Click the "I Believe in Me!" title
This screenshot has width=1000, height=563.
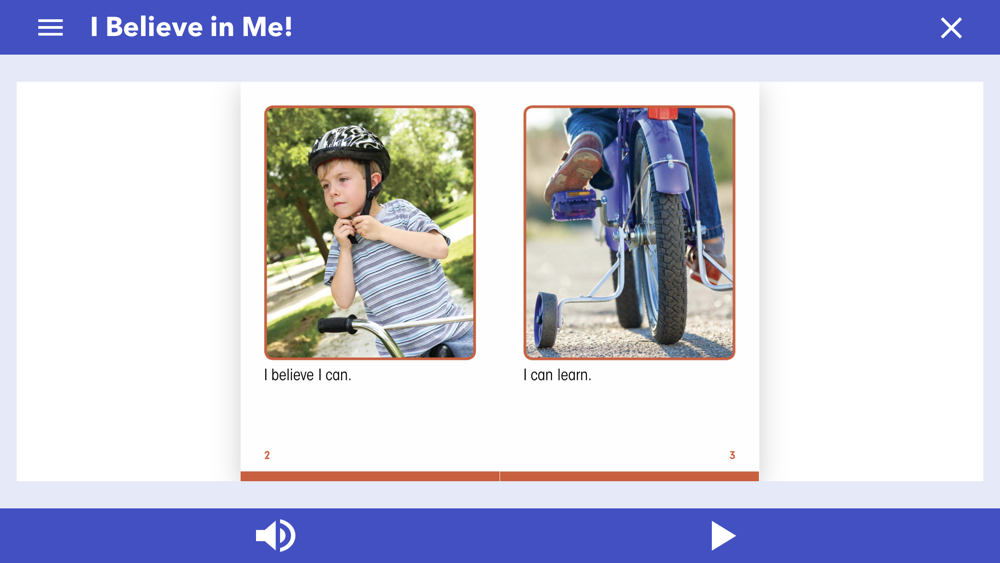191,27
